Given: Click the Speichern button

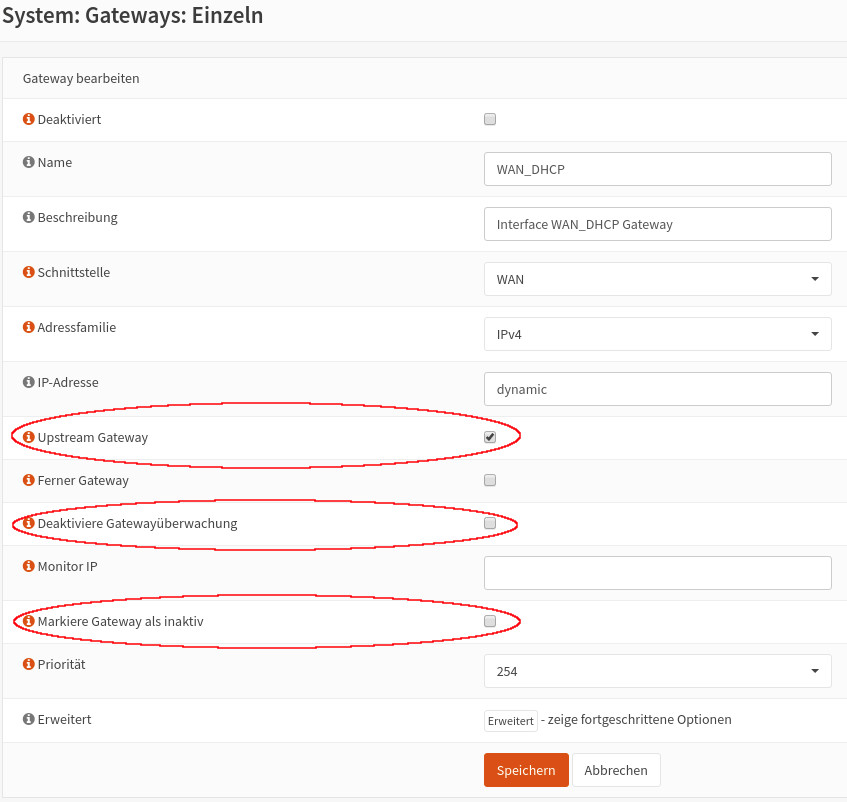Looking at the screenshot, I should pos(526,770).
